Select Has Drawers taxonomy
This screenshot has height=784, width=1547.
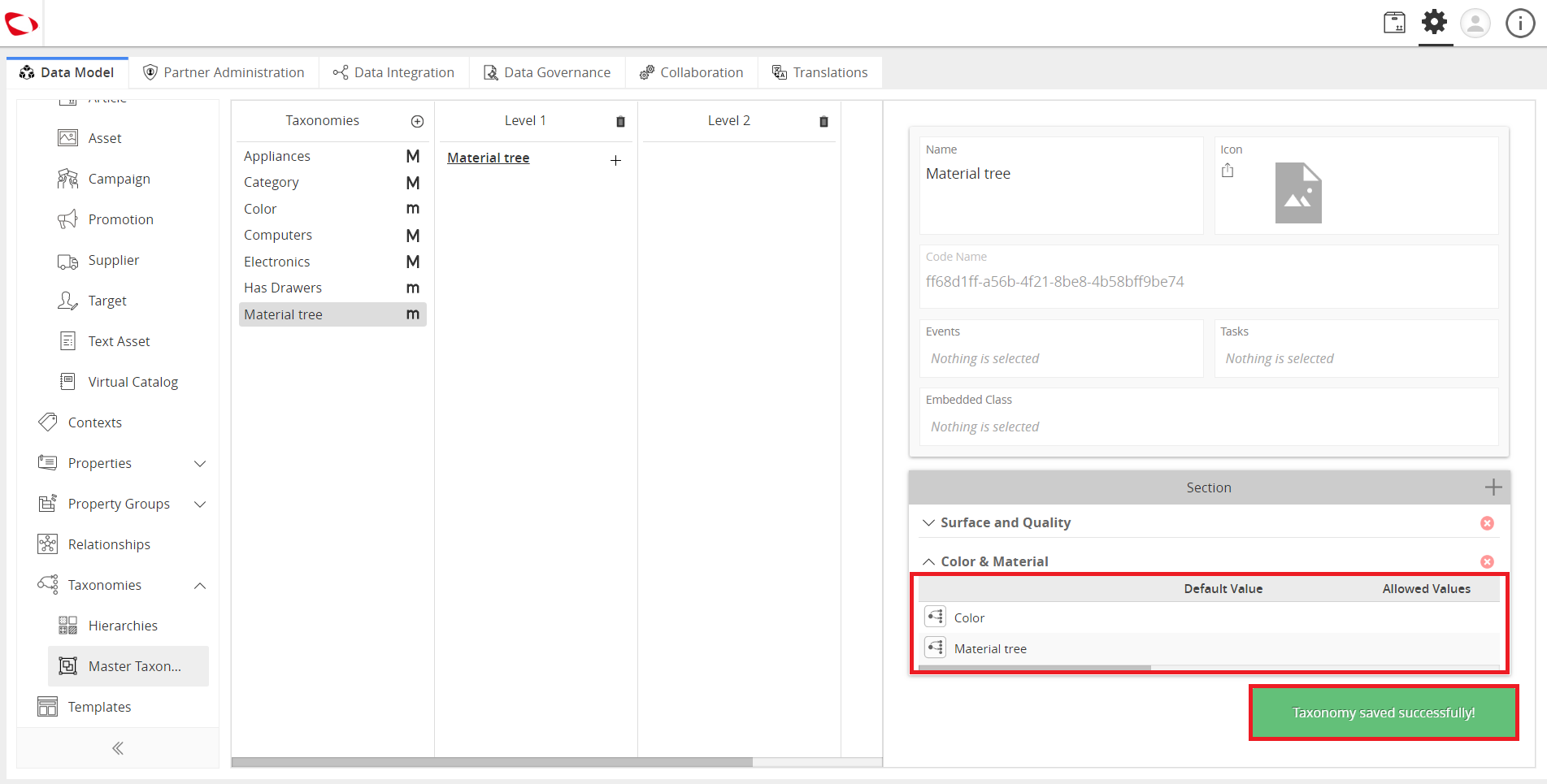click(x=332, y=288)
